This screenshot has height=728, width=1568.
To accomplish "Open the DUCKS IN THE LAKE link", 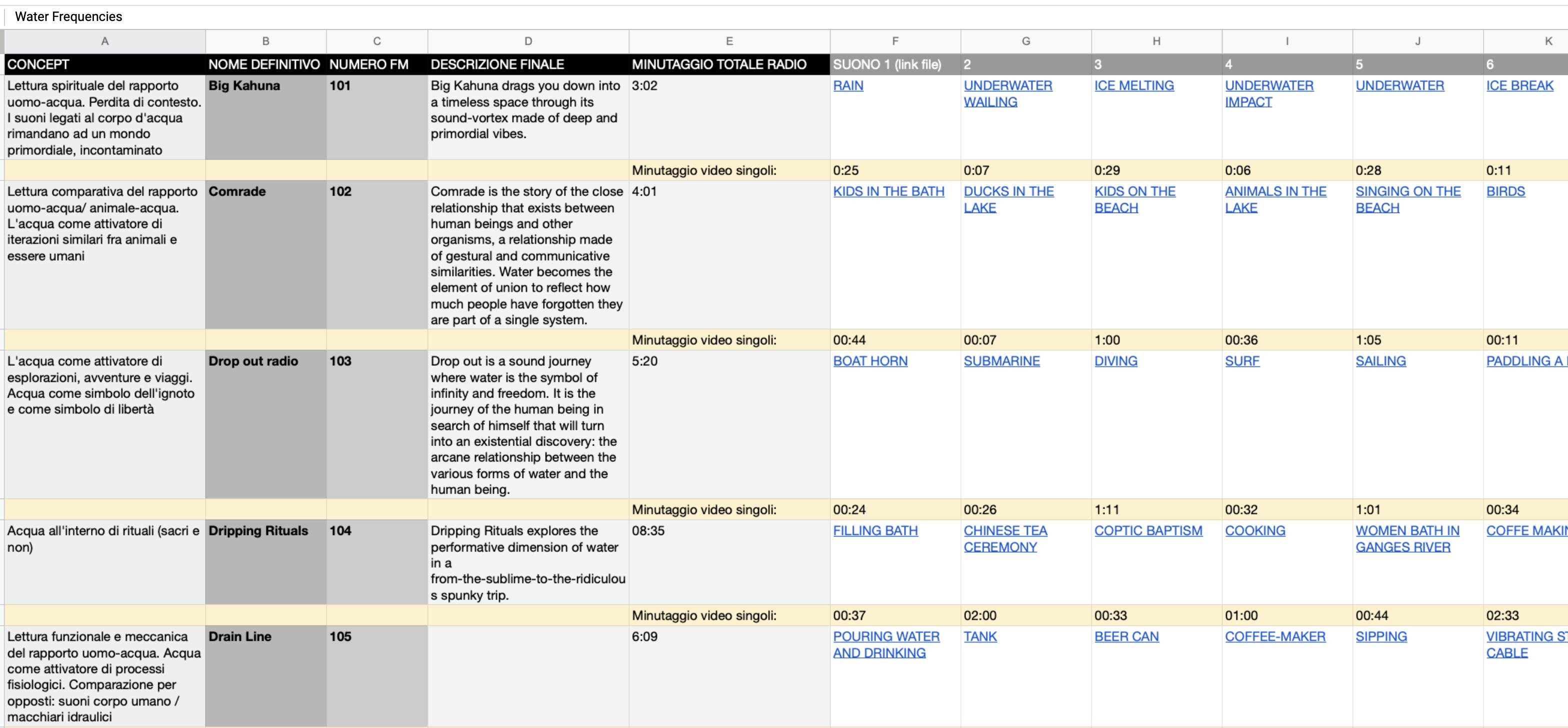I will tap(1008, 199).
